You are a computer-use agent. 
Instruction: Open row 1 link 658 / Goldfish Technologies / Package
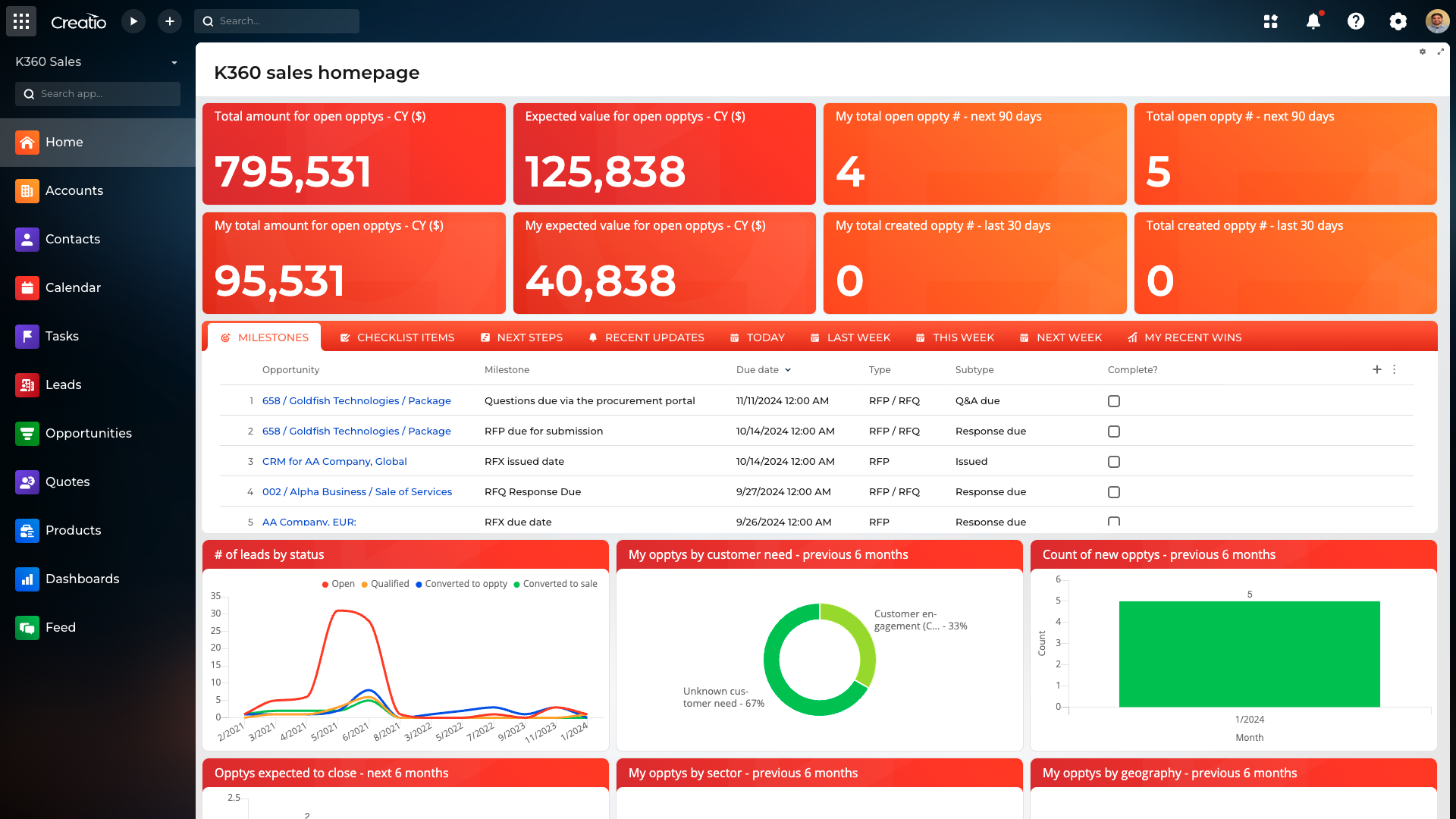click(x=356, y=400)
